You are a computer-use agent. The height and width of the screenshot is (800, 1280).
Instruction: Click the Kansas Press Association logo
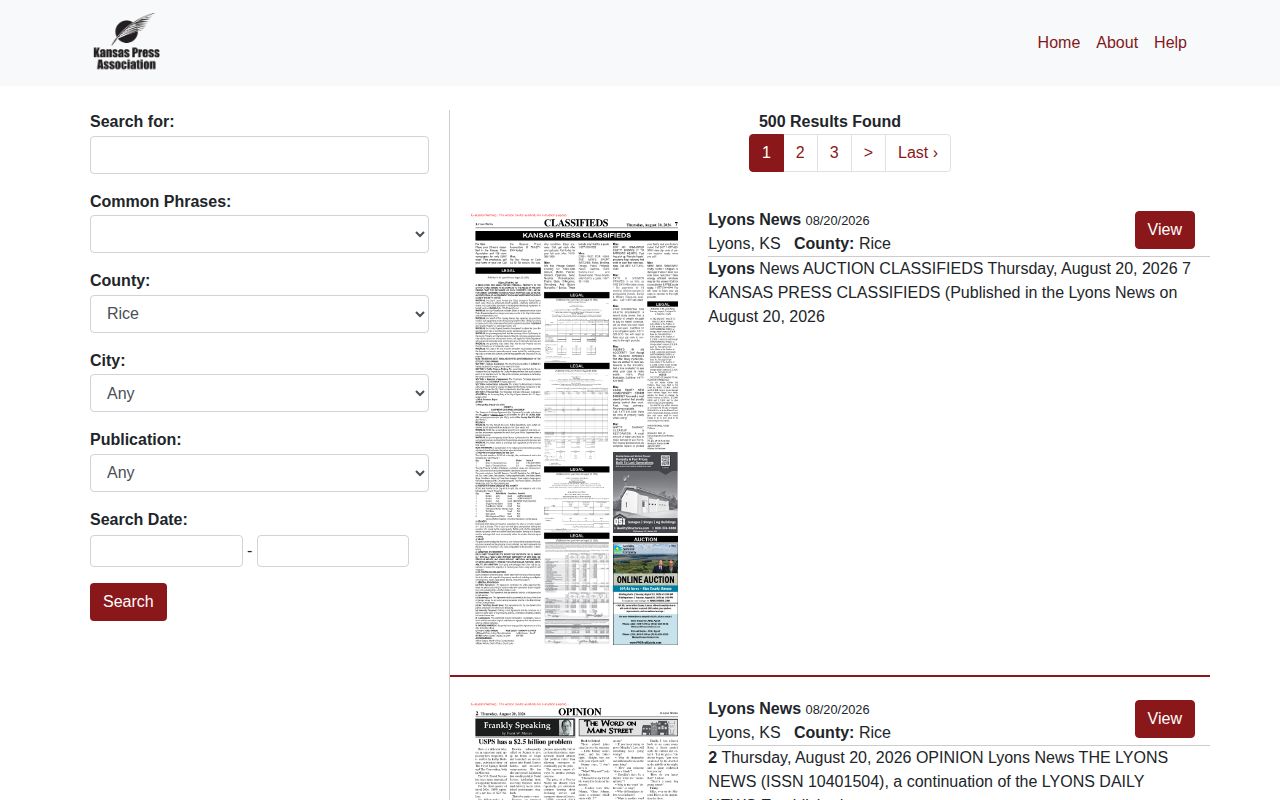coord(126,42)
